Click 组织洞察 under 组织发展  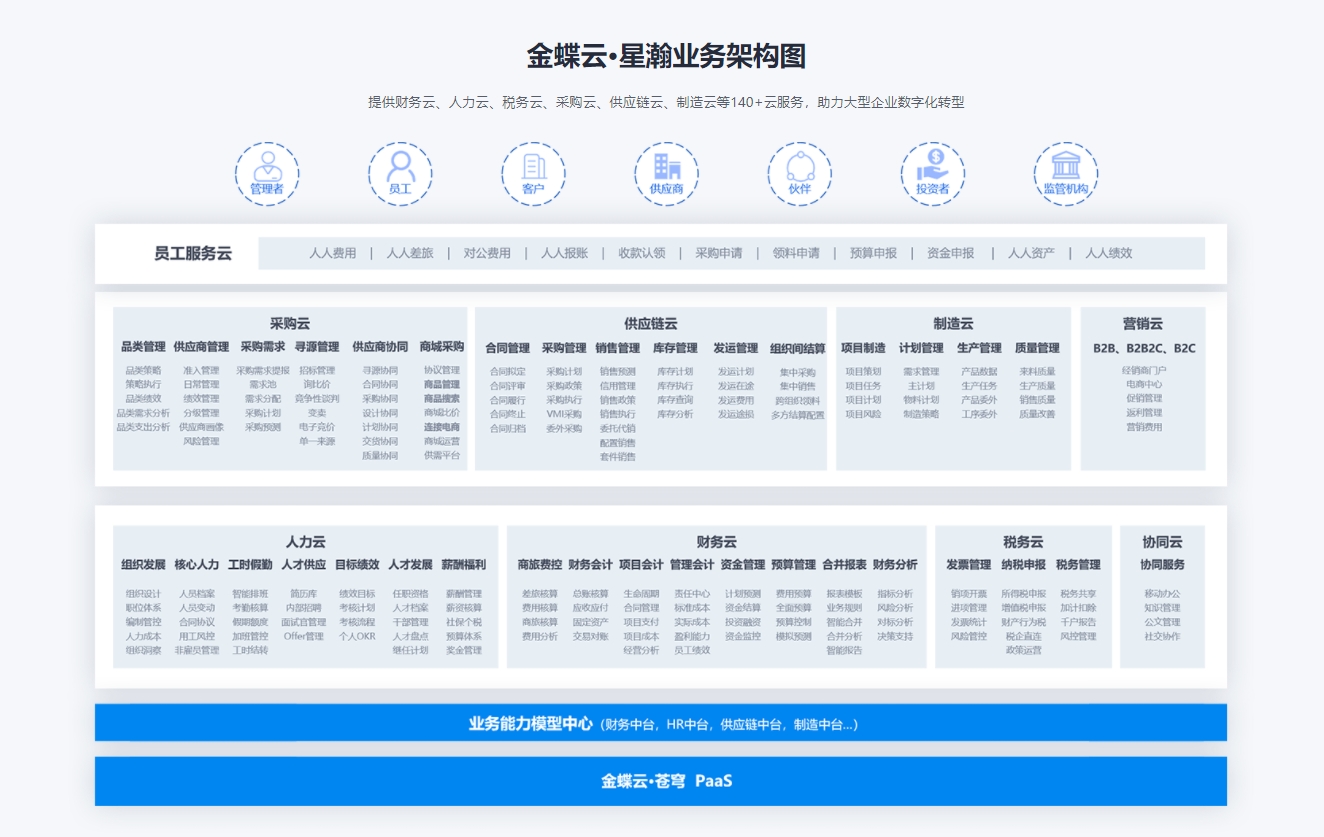(143, 650)
